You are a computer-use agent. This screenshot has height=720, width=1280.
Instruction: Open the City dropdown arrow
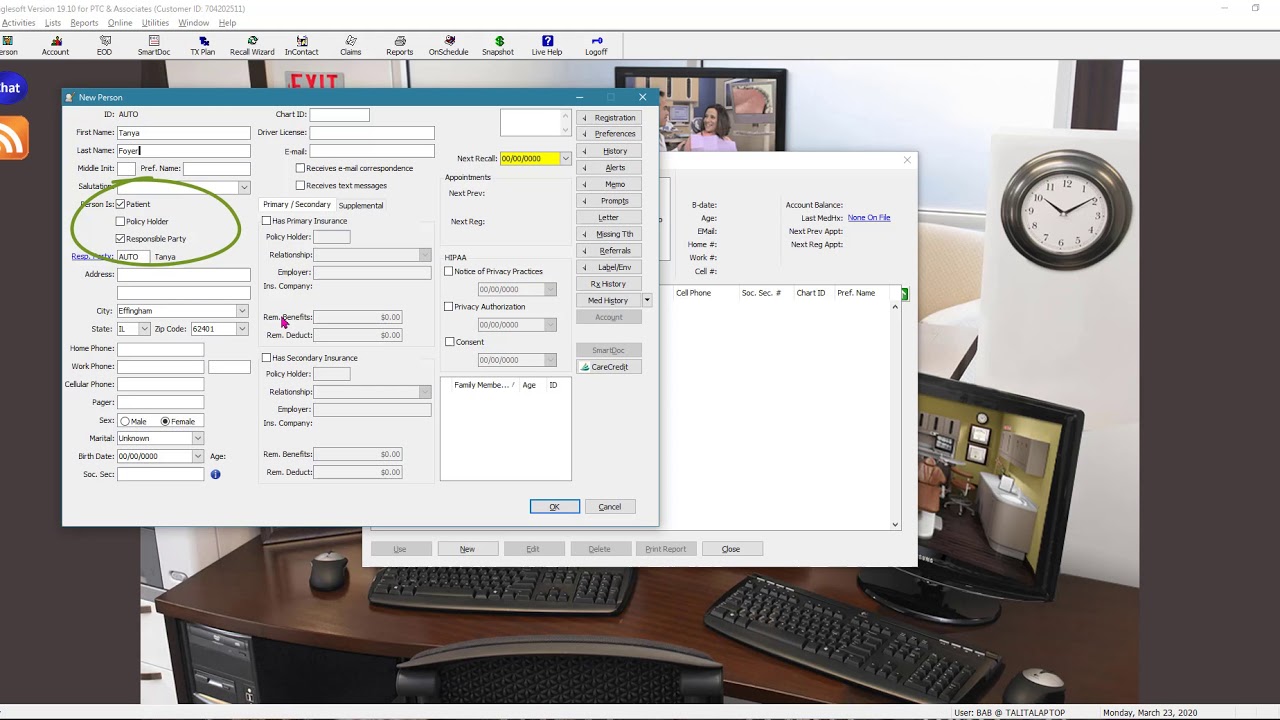242,311
